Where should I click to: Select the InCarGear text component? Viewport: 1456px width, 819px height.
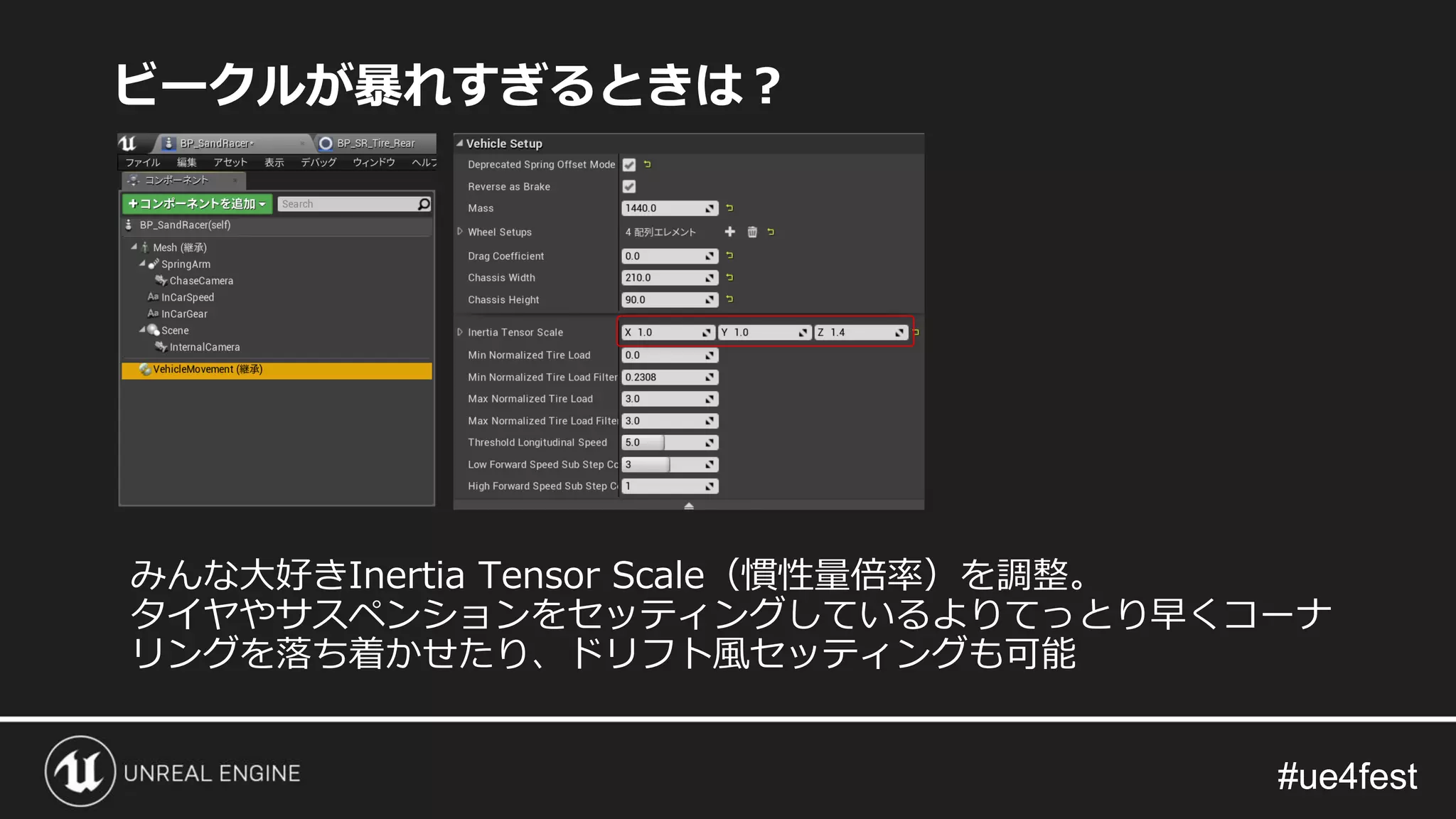coord(184,314)
